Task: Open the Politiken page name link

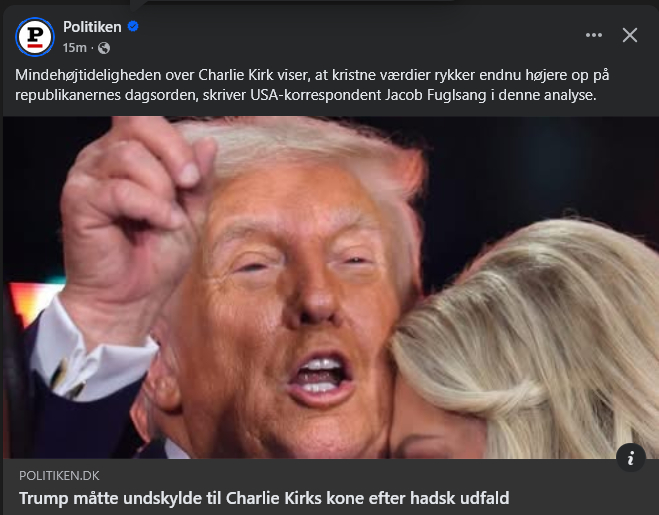Action: click(92, 27)
